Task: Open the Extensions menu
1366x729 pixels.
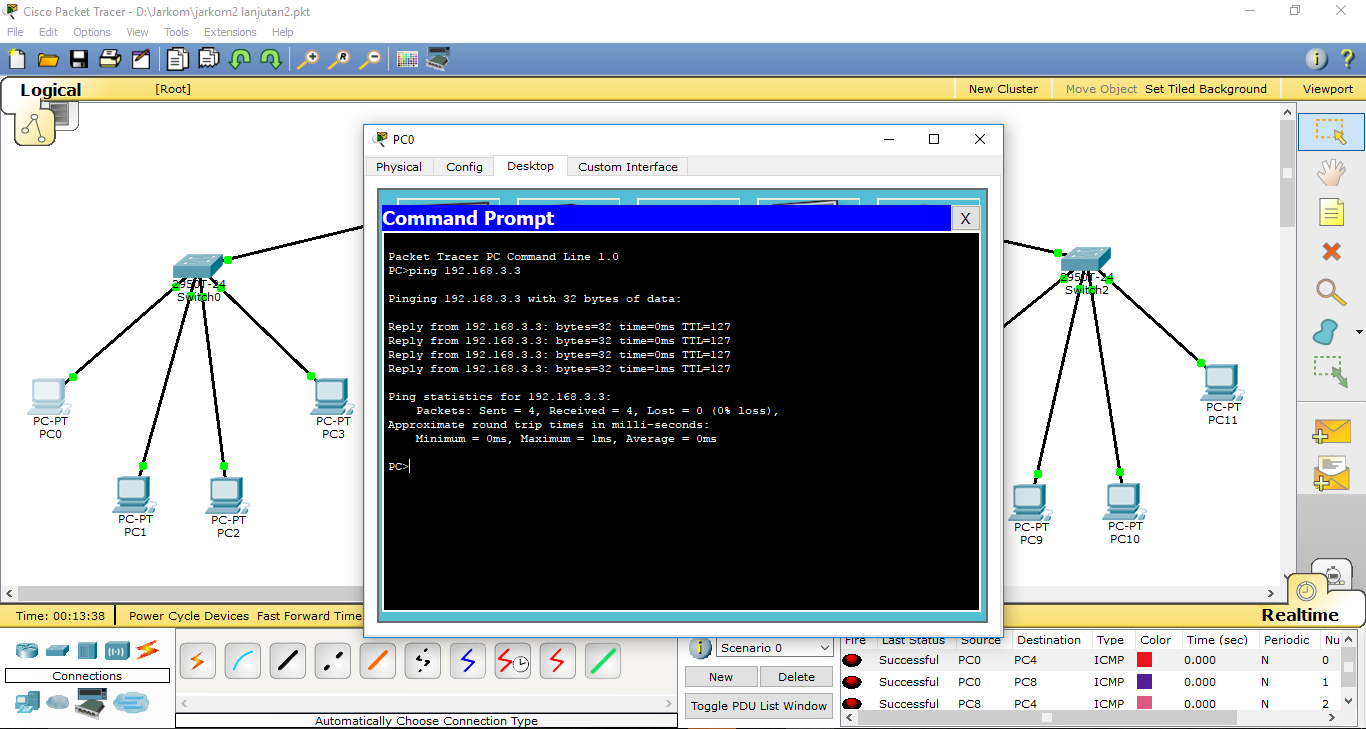Action: [230, 32]
